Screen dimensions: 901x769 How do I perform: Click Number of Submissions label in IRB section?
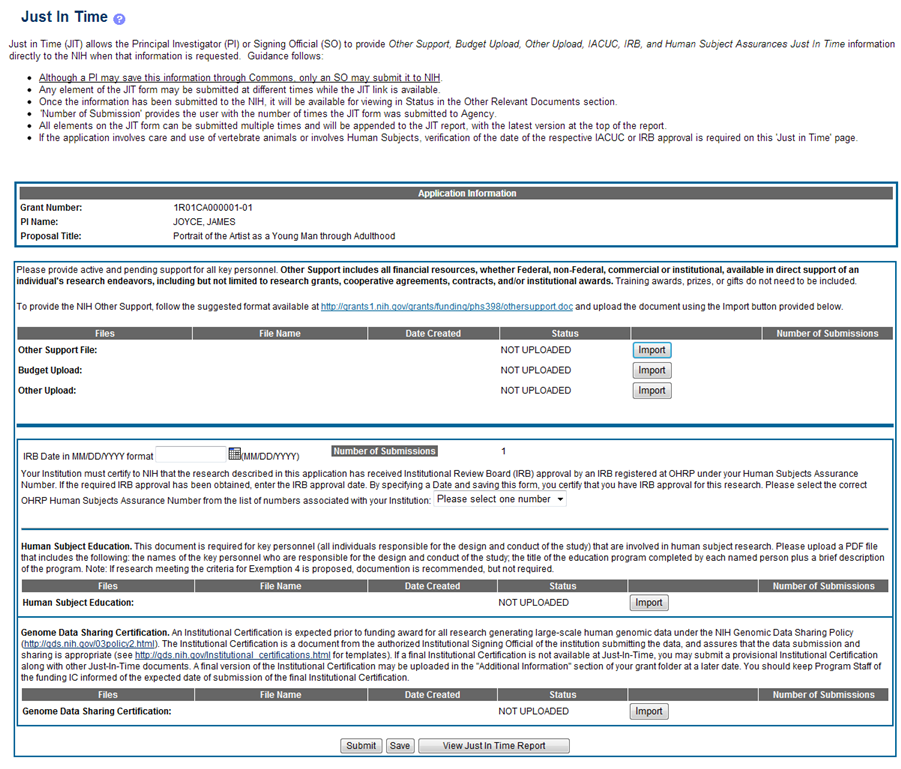384,451
